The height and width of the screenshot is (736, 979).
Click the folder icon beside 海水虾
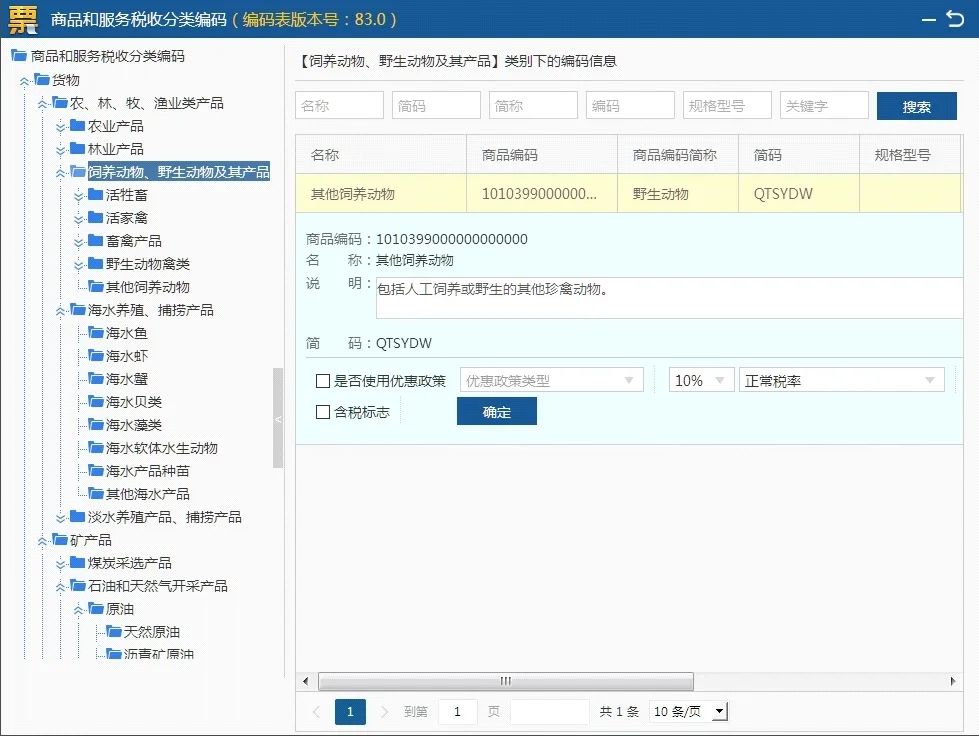pos(96,356)
